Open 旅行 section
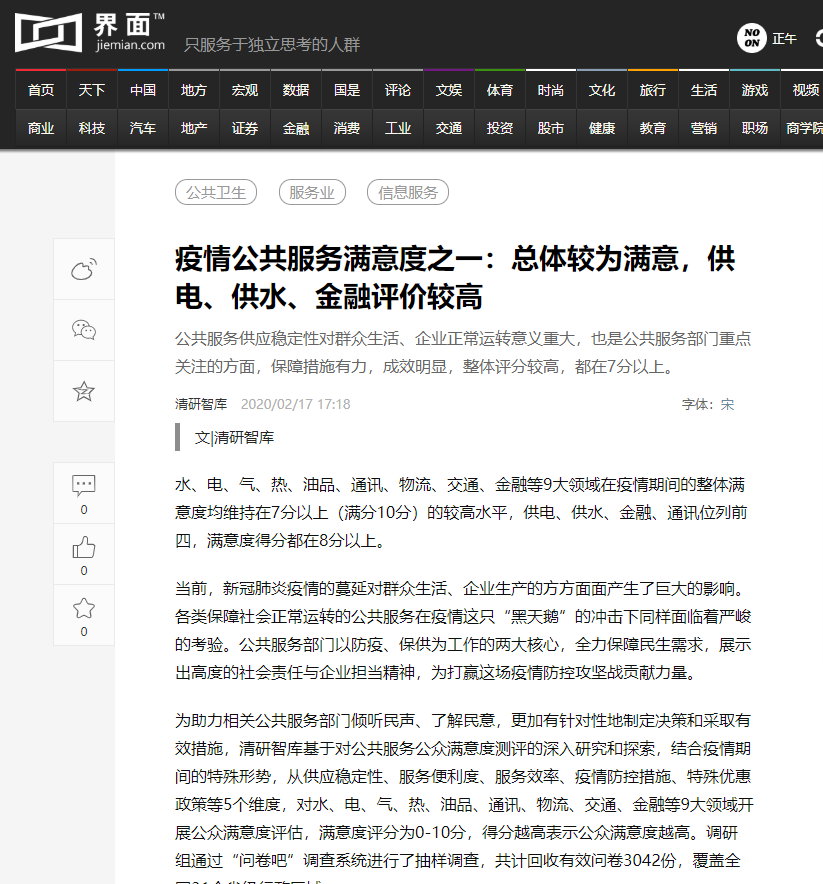 click(x=653, y=90)
